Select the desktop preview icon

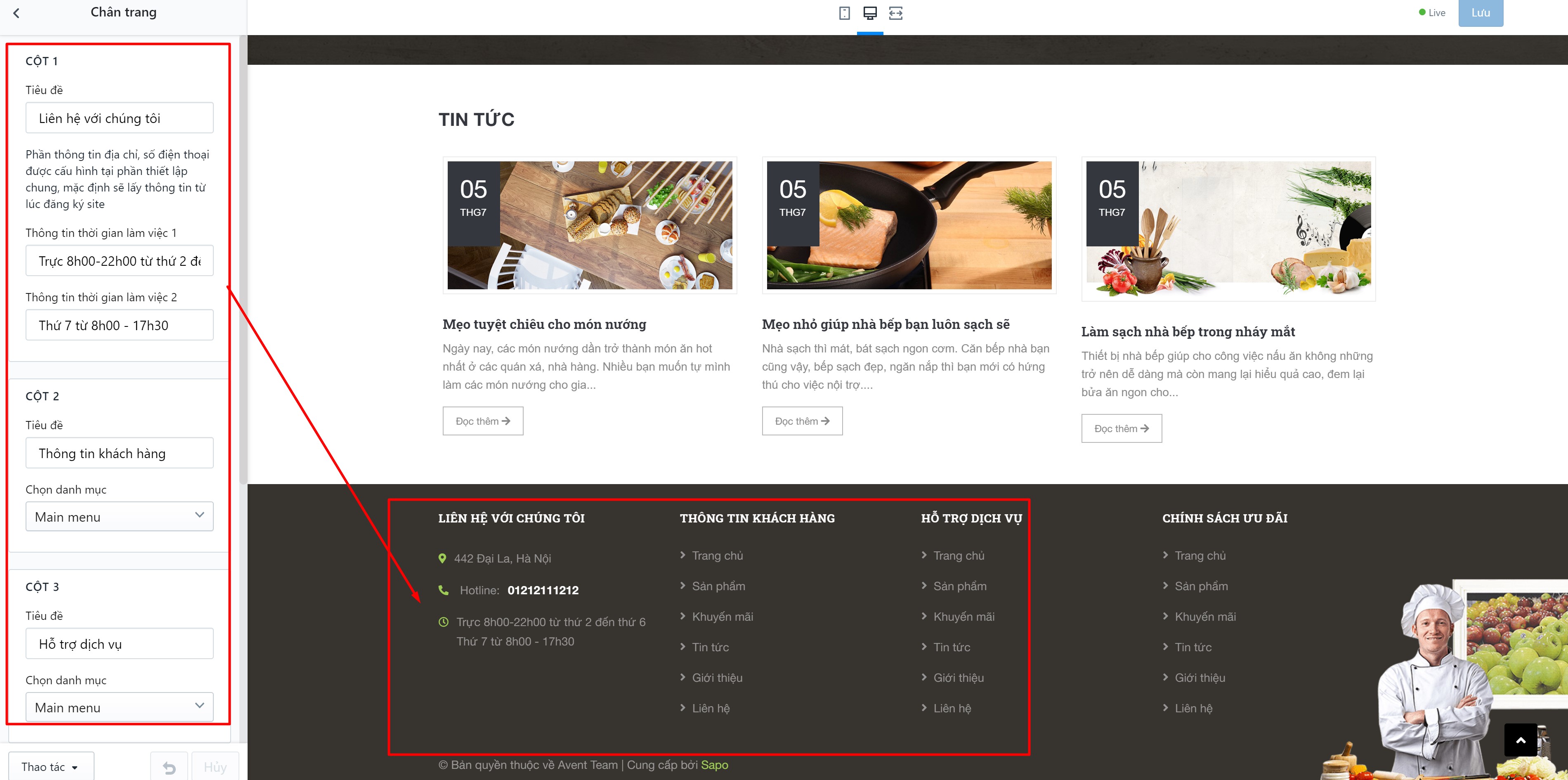(x=870, y=13)
